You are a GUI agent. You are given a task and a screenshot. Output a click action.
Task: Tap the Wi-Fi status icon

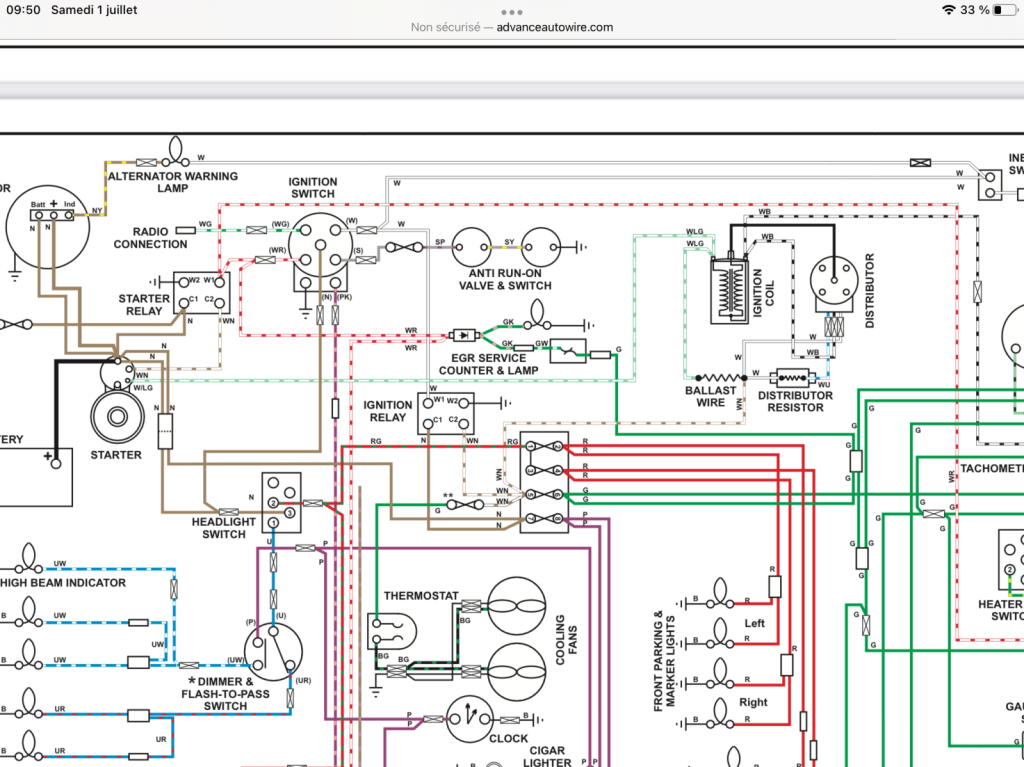[948, 10]
